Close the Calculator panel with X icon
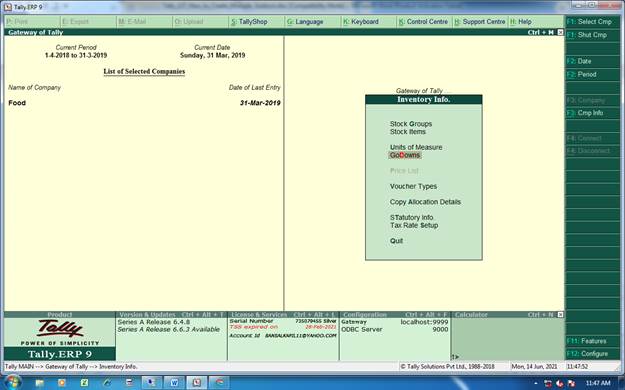Viewport: 625px width, 390px height. [x=560, y=315]
